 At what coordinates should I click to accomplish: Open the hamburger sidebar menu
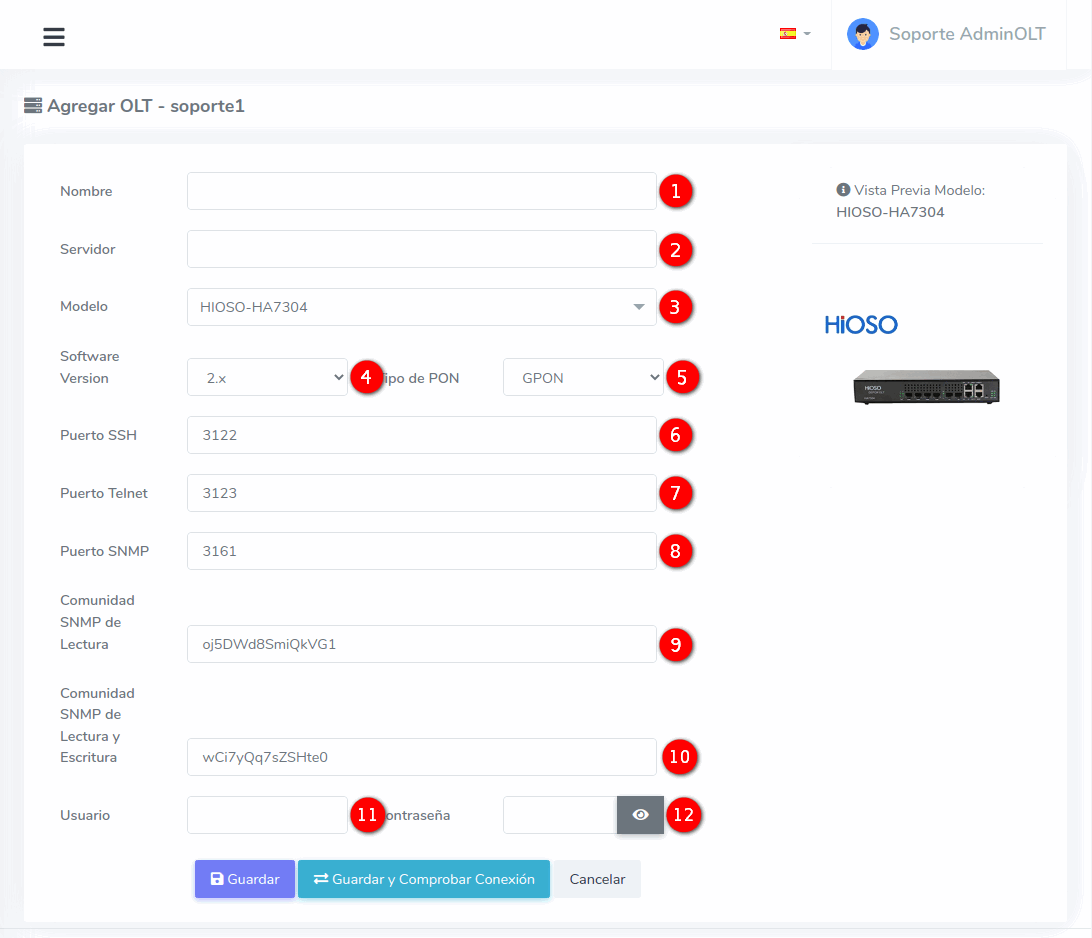click(54, 37)
